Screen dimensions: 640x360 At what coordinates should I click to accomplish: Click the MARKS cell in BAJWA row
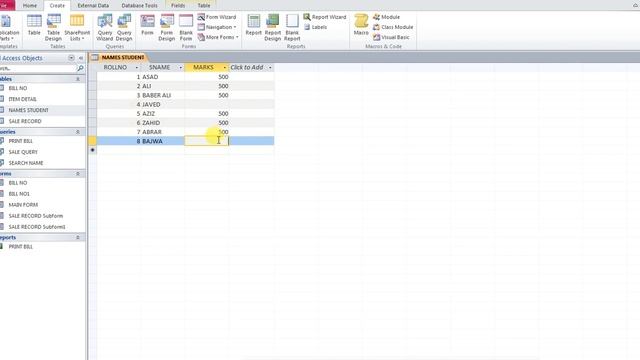207,141
